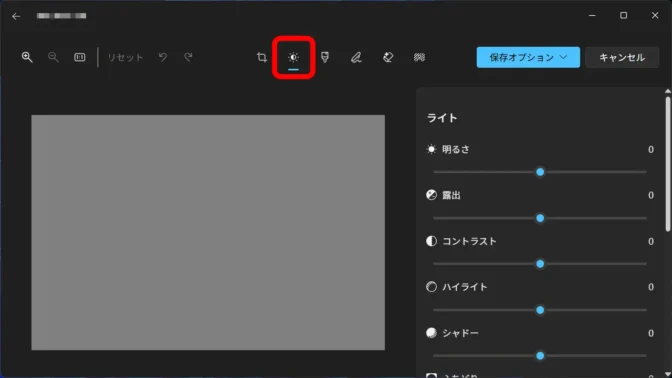The height and width of the screenshot is (378, 672).
Task: Select the Markup pen tool
Action: (x=356, y=57)
